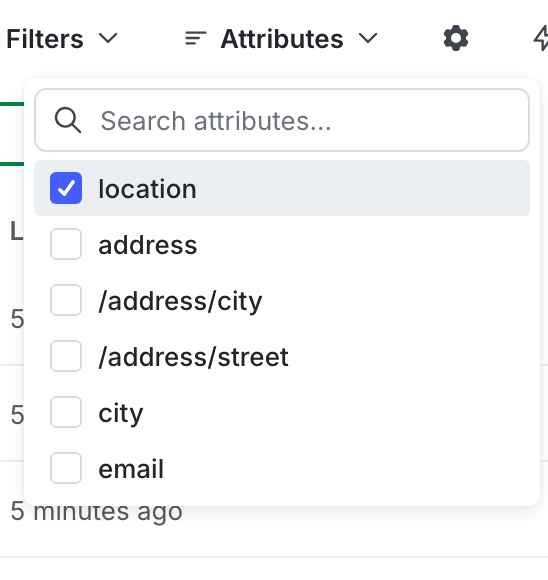Select the address label text
548x580 pixels.
tap(148, 245)
